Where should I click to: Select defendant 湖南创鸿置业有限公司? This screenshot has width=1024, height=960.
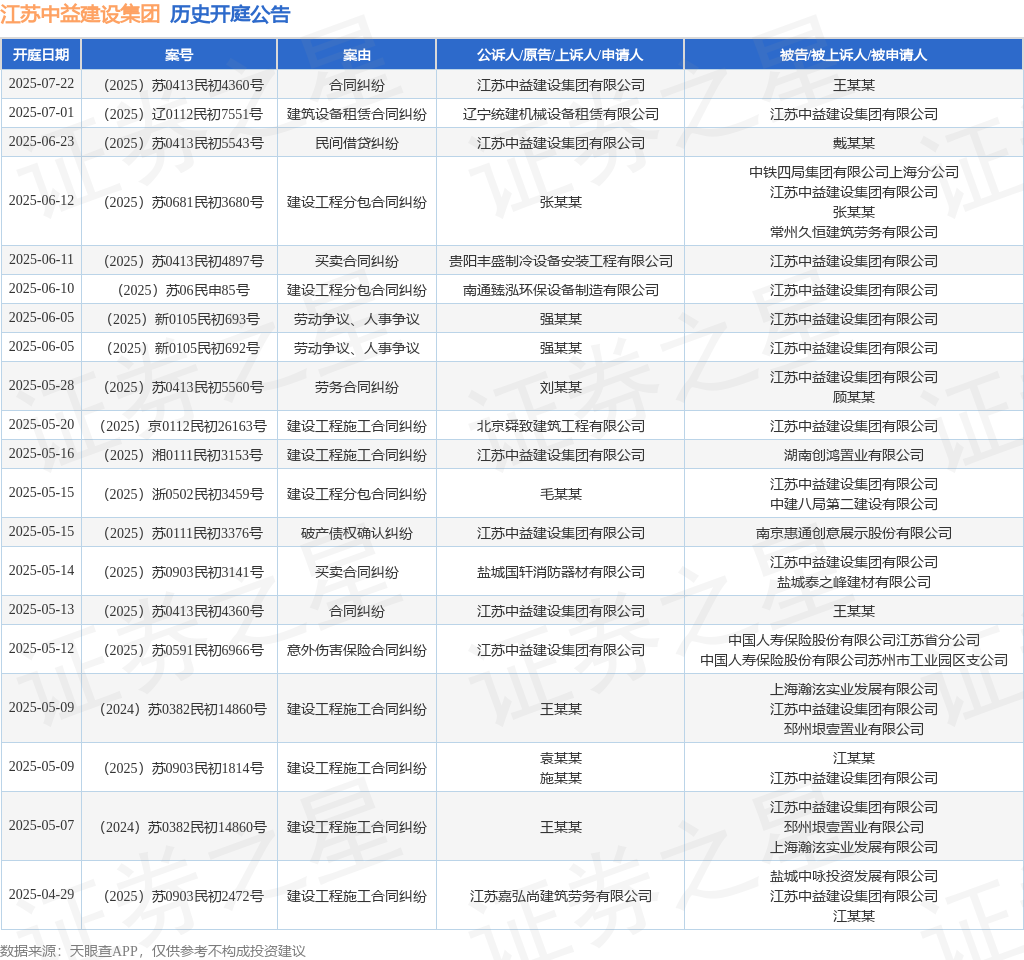pos(853,455)
